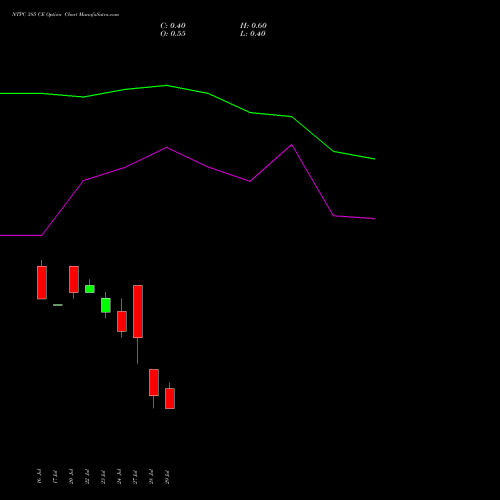500x500 pixels.
Task: Click the larger green candle at 23 Jul
Action: coord(106,305)
